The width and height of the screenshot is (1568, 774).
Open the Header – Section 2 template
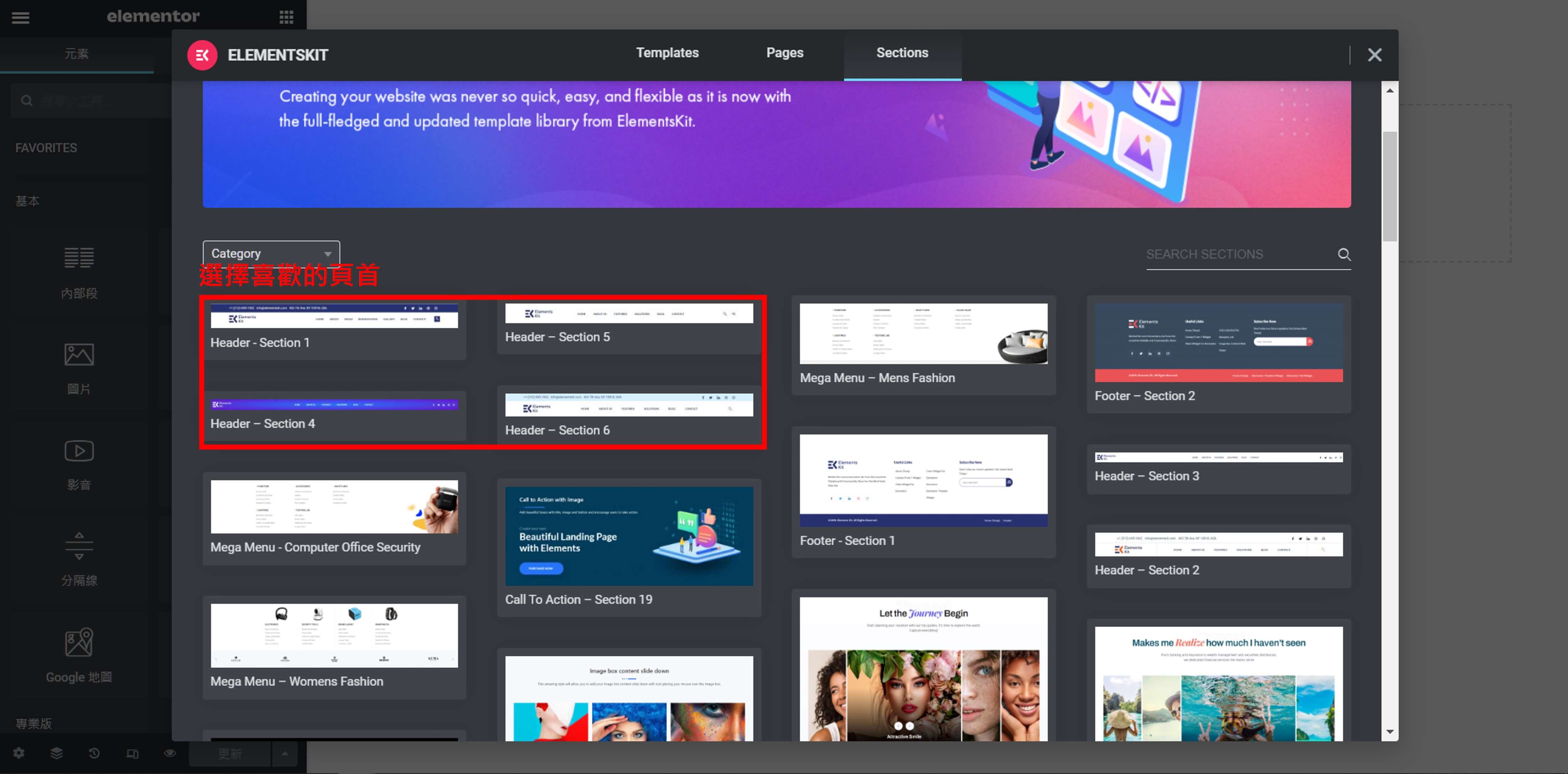click(x=1219, y=556)
